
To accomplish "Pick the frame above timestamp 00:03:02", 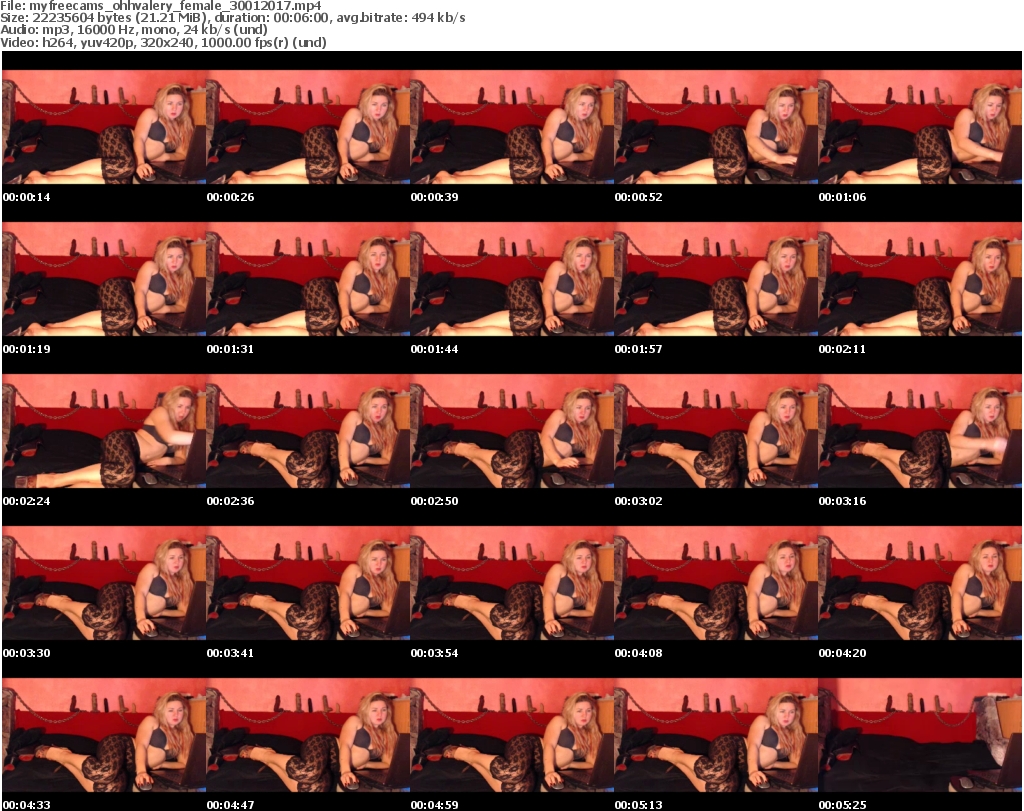I will coord(716,431).
